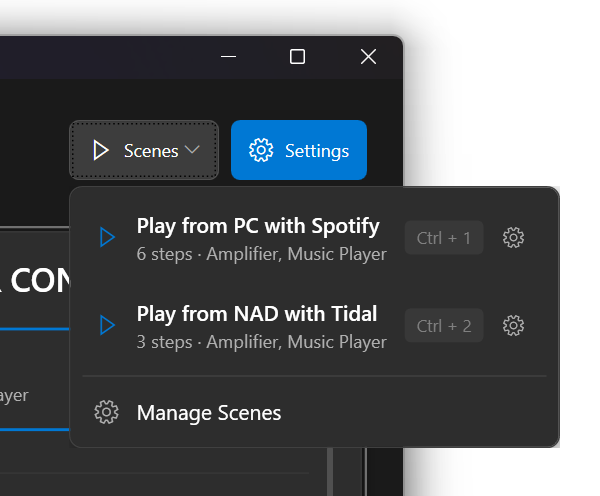Image resolution: width=600 pixels, height=496 pixels.
Task: Maximize the application window
Action: coord(297,57)
